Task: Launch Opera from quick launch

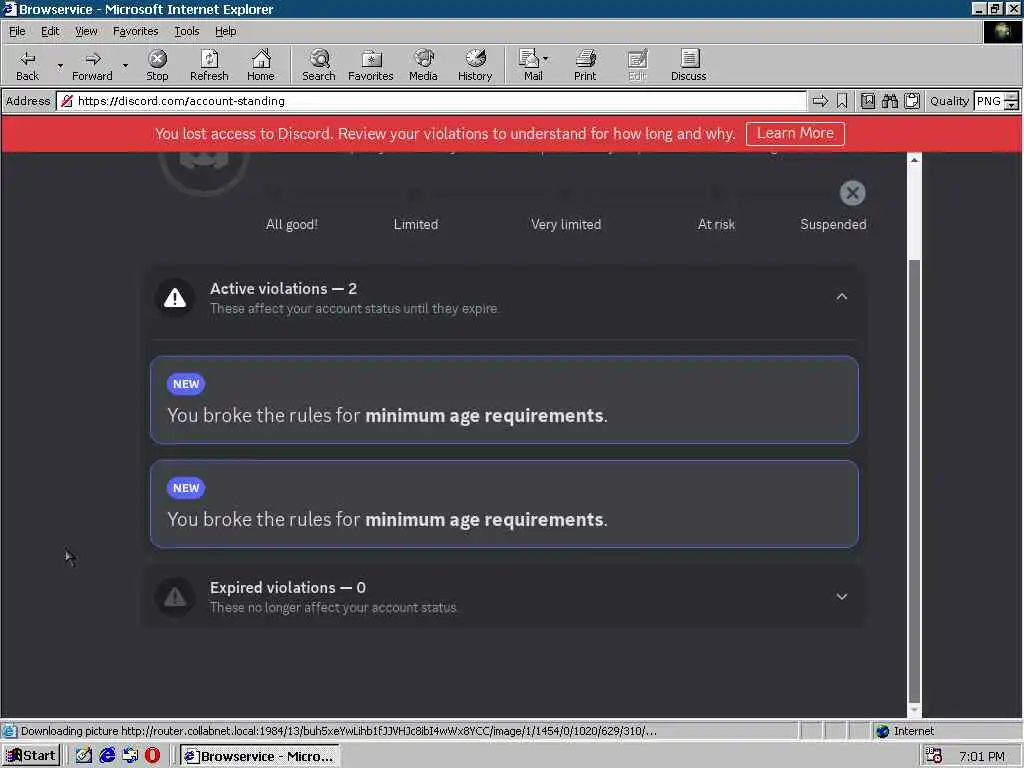Action: pyautogui.click(x=152, y=756)
